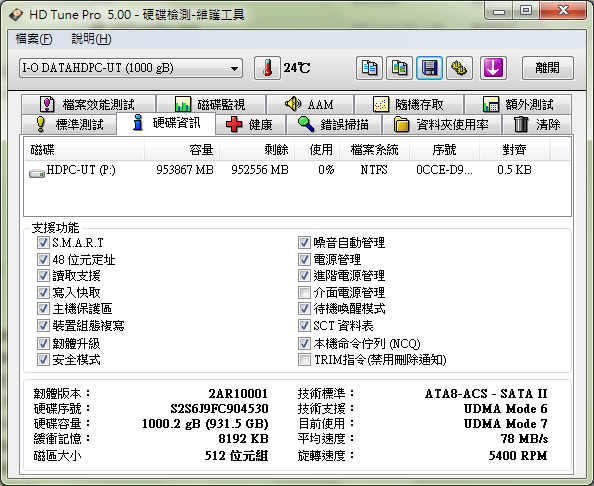Toggle the 噪音自動管理 checkbox
Viewport: 594px width, 486px height.
(x=304, y=242)
